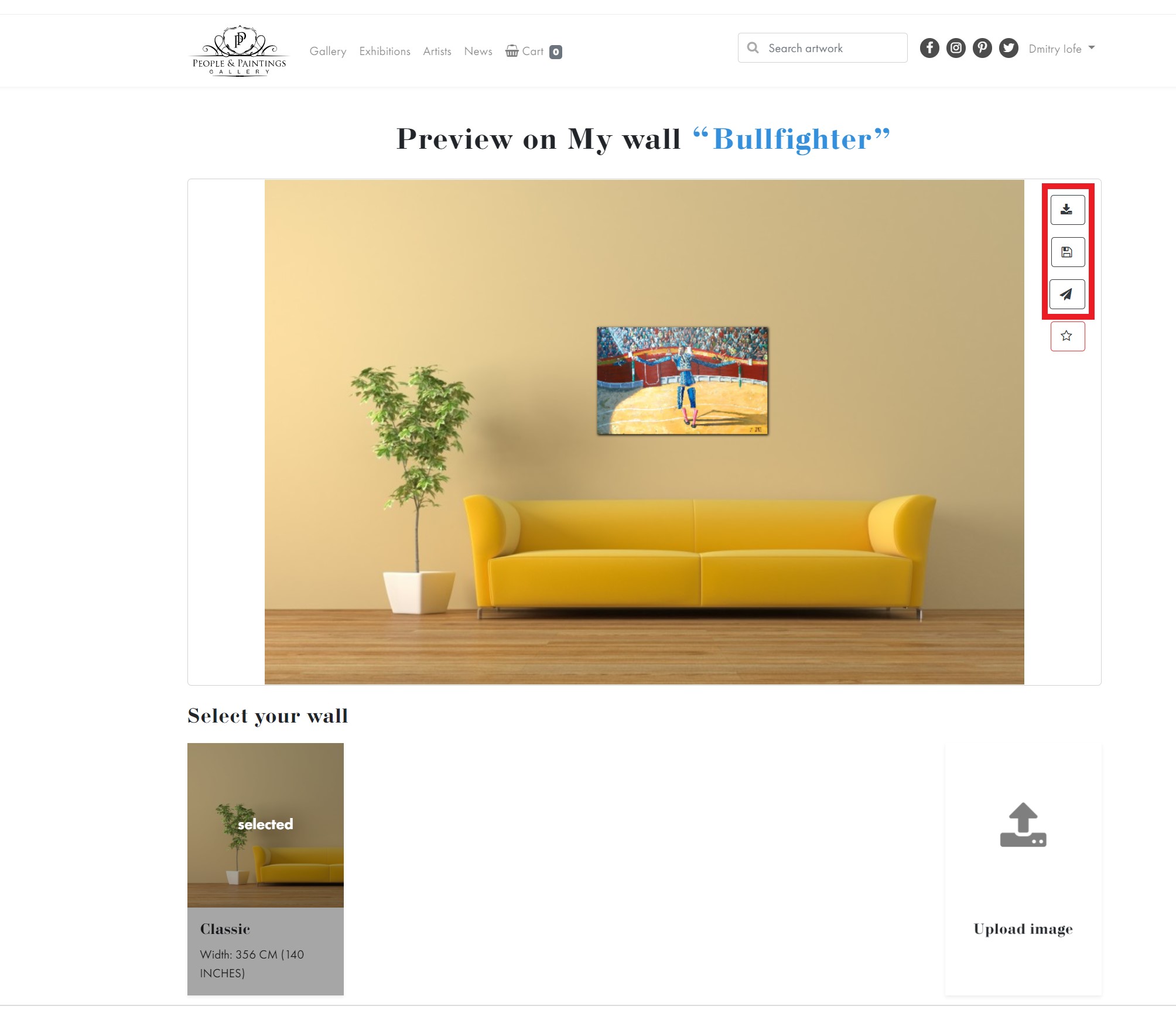Screen dimensions: 1176x1013
Task: Click the People & Paintings Gallery logo
Action: [240, 51]
